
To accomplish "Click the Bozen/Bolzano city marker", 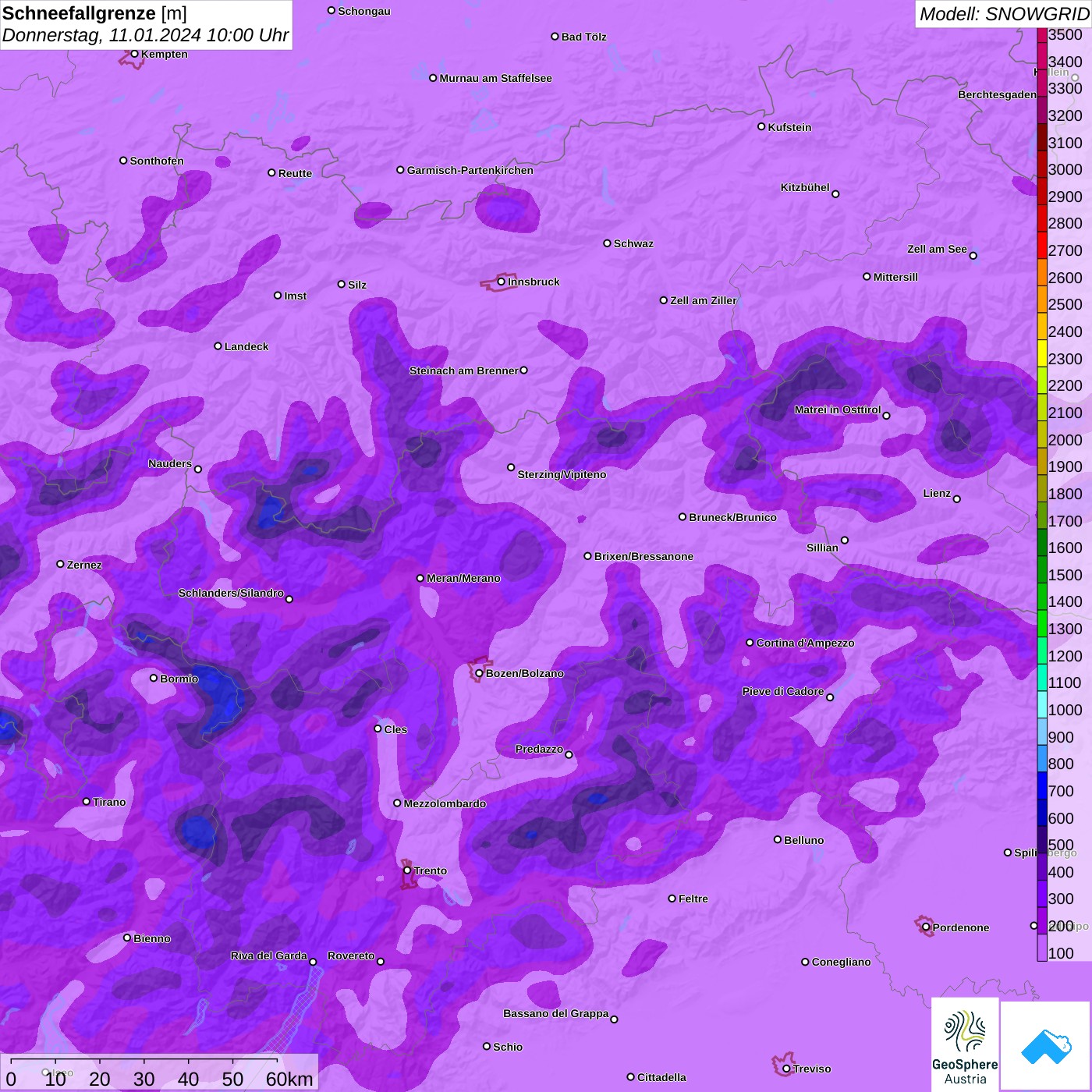I will [479, 673].
